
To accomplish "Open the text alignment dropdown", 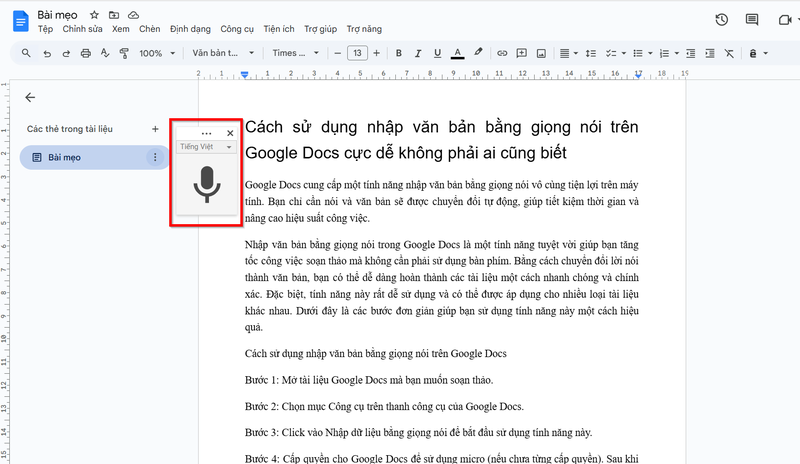I will click(568, 53).
